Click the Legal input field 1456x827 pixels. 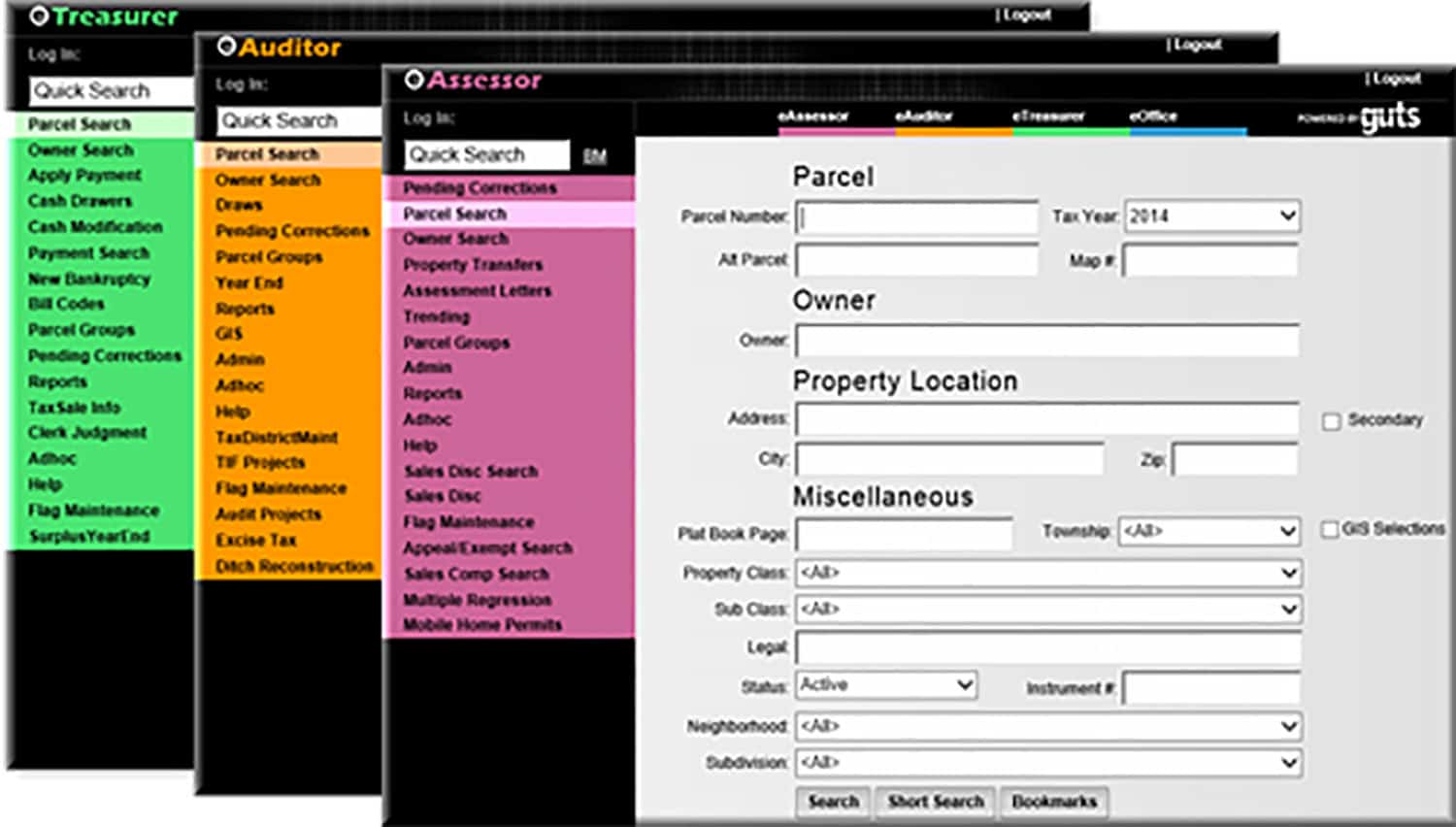point(1048,647)
